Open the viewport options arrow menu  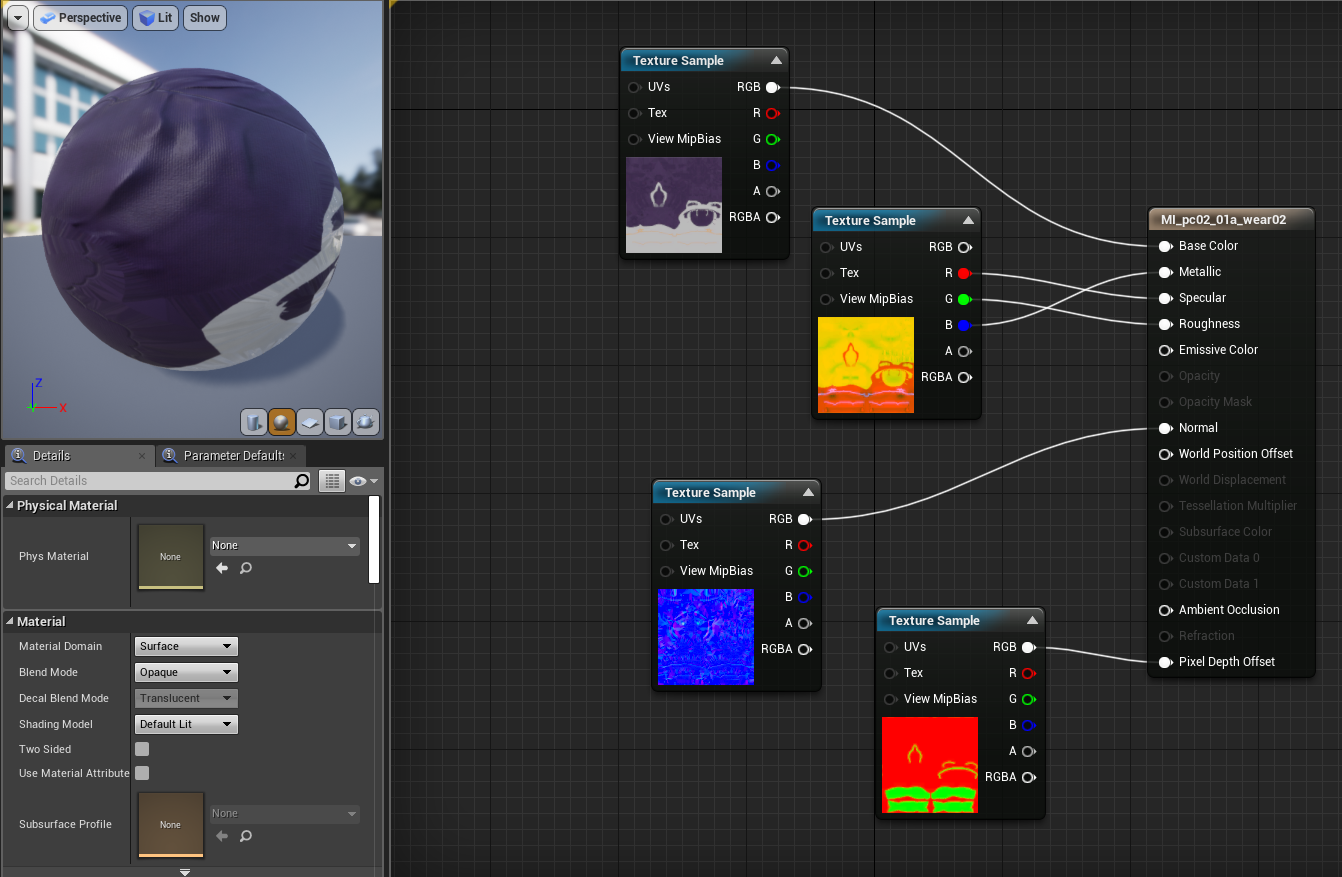[x=17, y=17]
